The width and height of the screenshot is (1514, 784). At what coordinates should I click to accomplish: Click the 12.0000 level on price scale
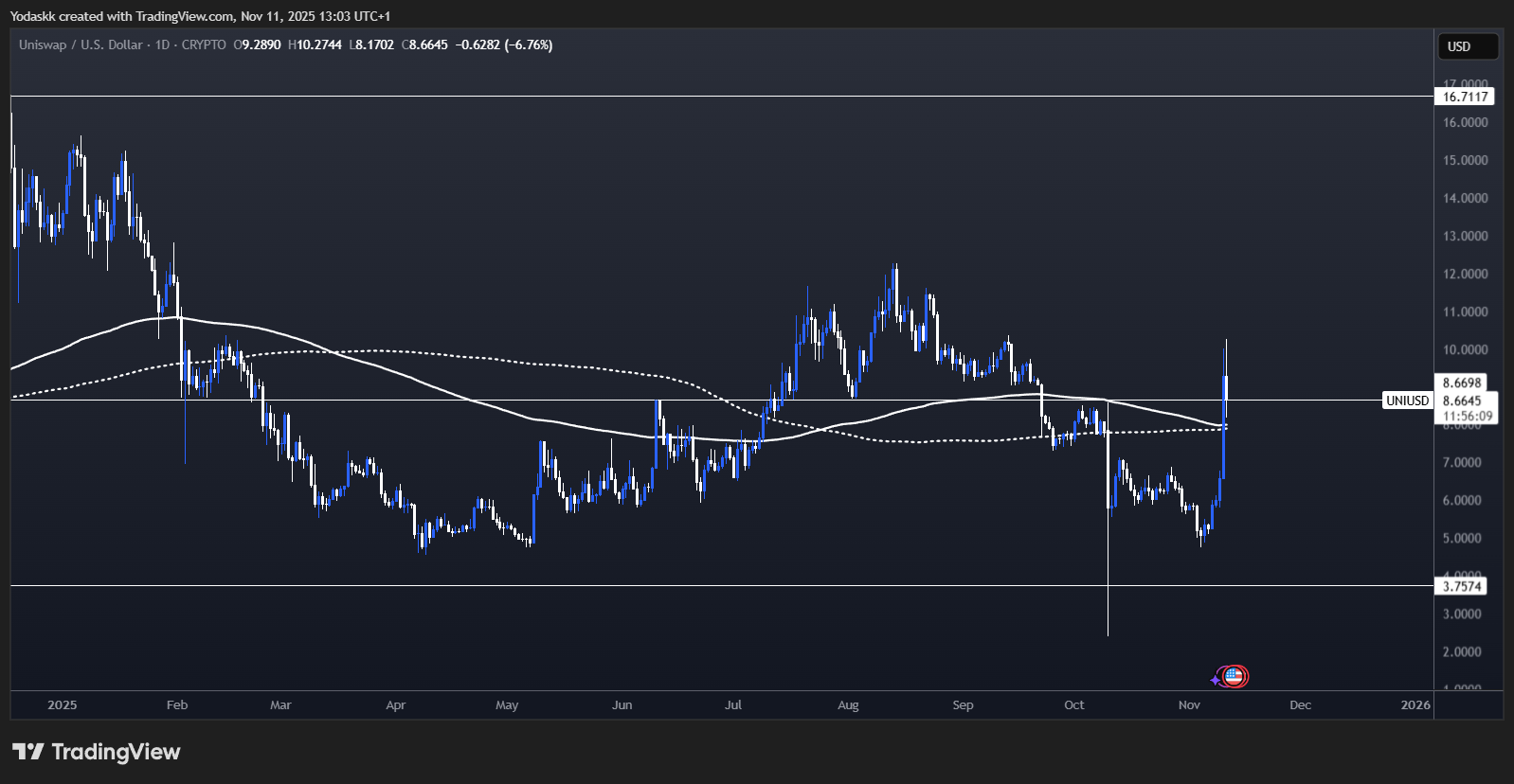1465,274
